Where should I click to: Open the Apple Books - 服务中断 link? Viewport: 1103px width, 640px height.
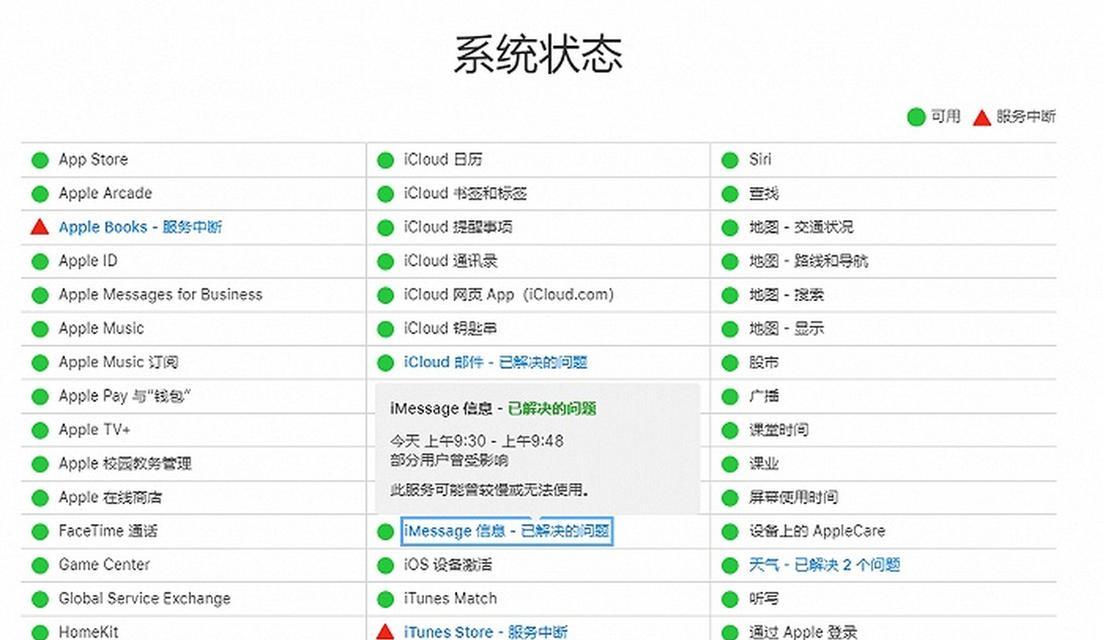click(141, 227)
